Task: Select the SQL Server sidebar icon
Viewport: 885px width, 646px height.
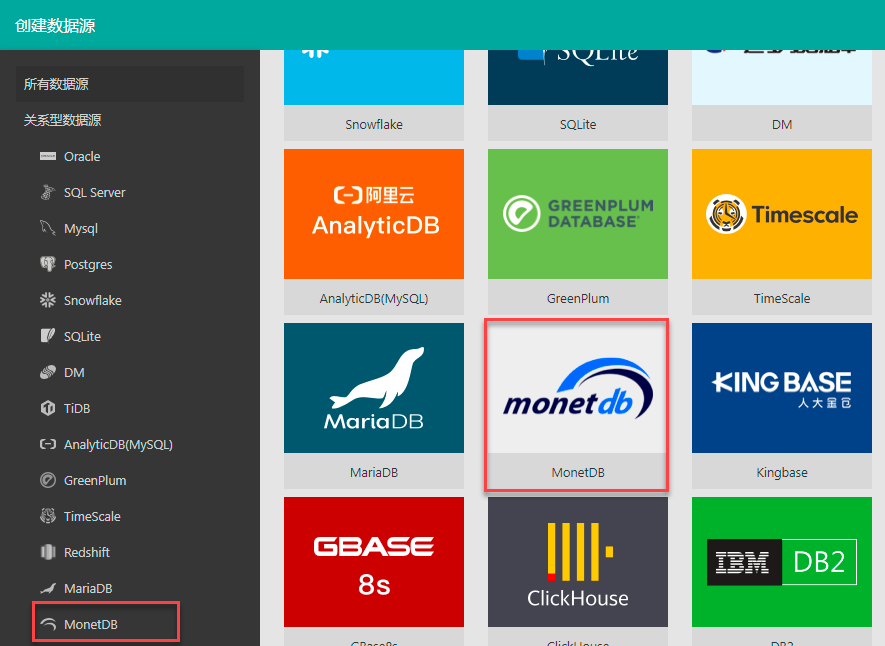Action: [x=47, y=193]
